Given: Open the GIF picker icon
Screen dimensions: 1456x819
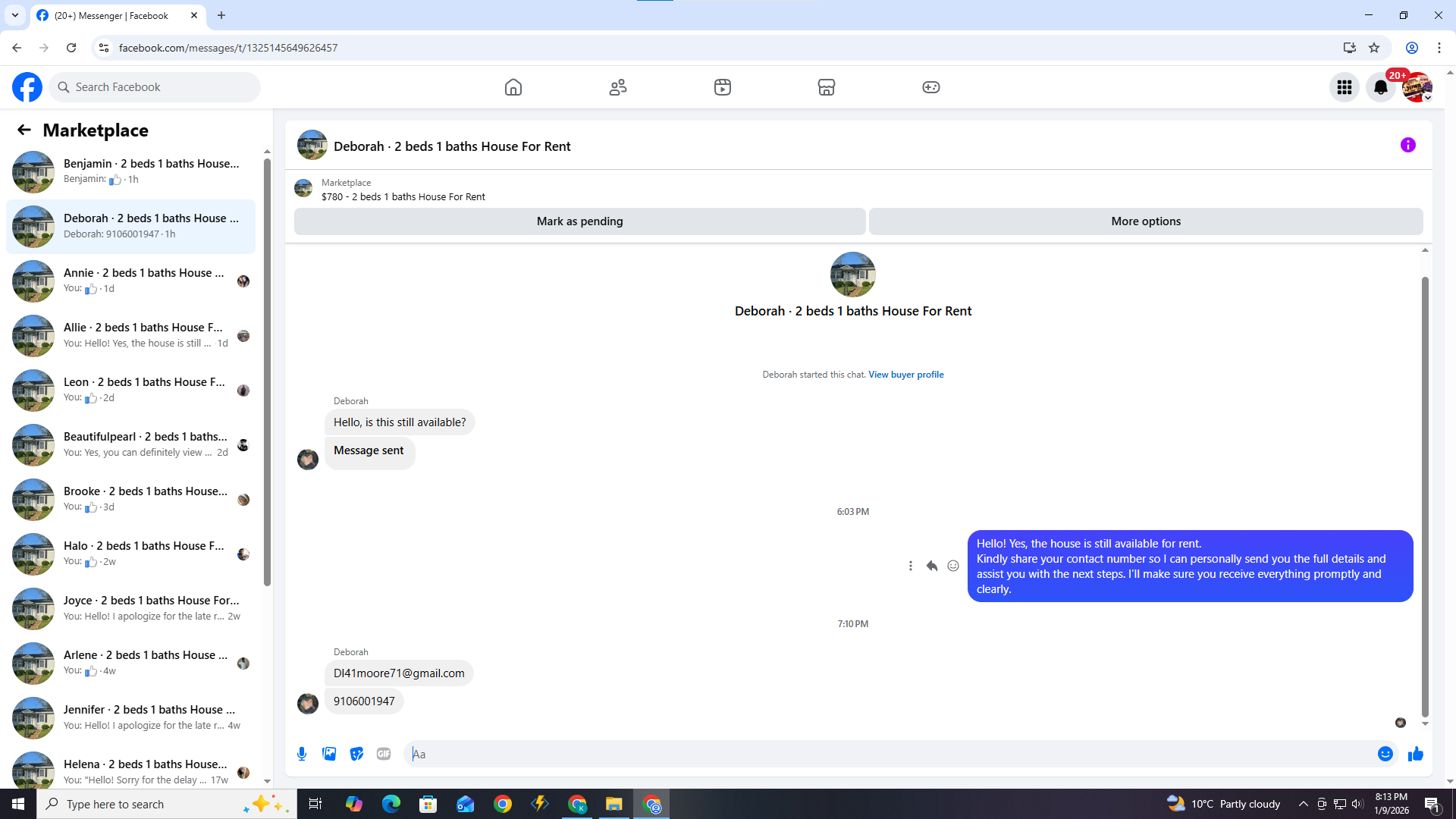Looking at the screenshot, I should point(384,754).
